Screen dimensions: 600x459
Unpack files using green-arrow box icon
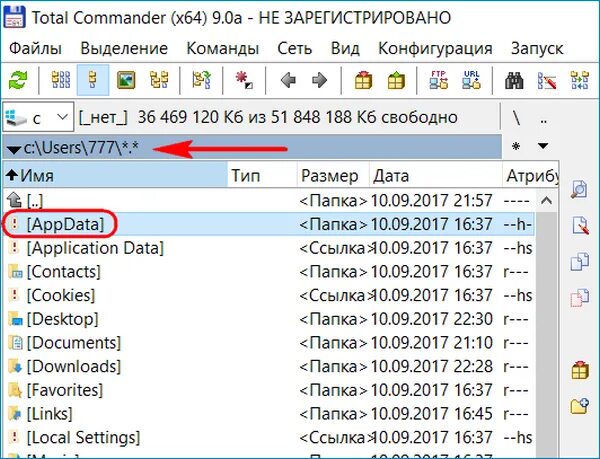tap(396, 80)
